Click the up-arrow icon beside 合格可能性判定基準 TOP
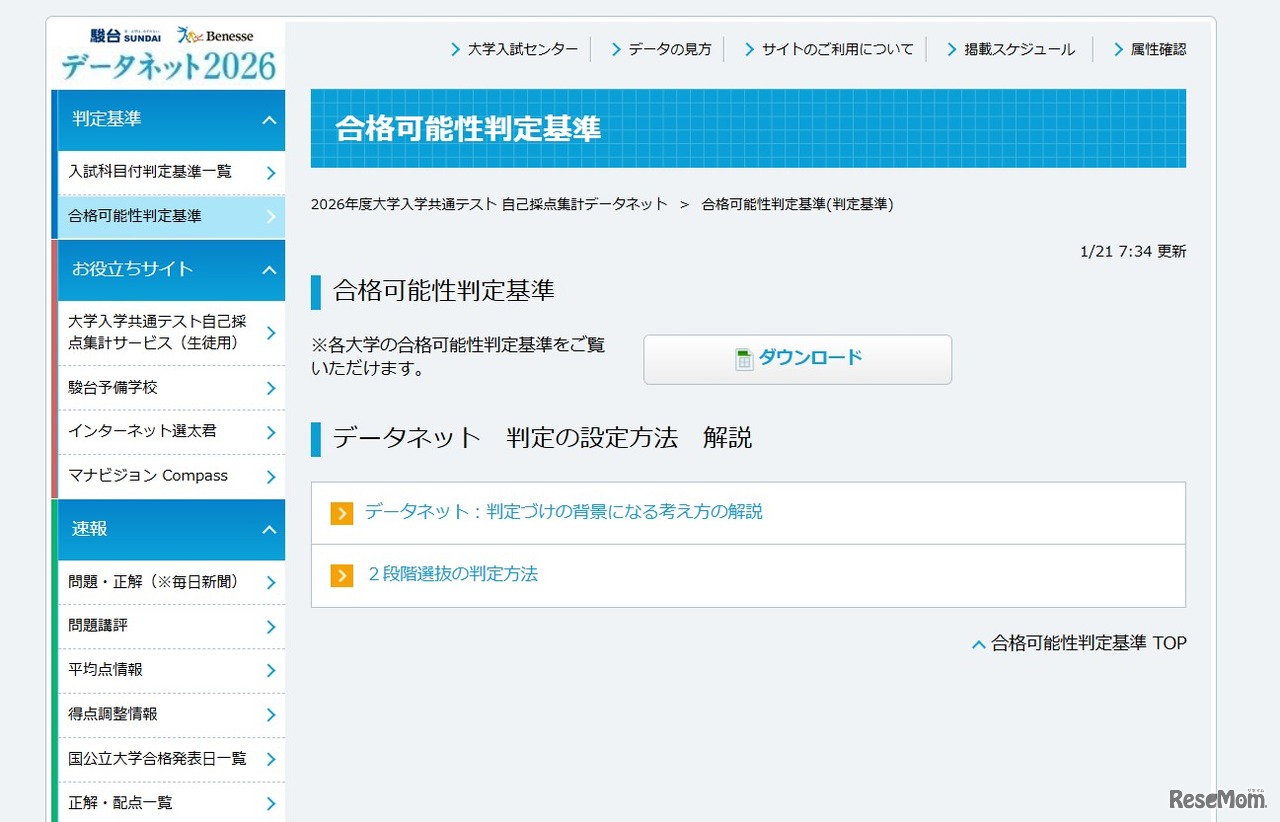This screenshot has height=822, width=1280. tap(978, 643)
